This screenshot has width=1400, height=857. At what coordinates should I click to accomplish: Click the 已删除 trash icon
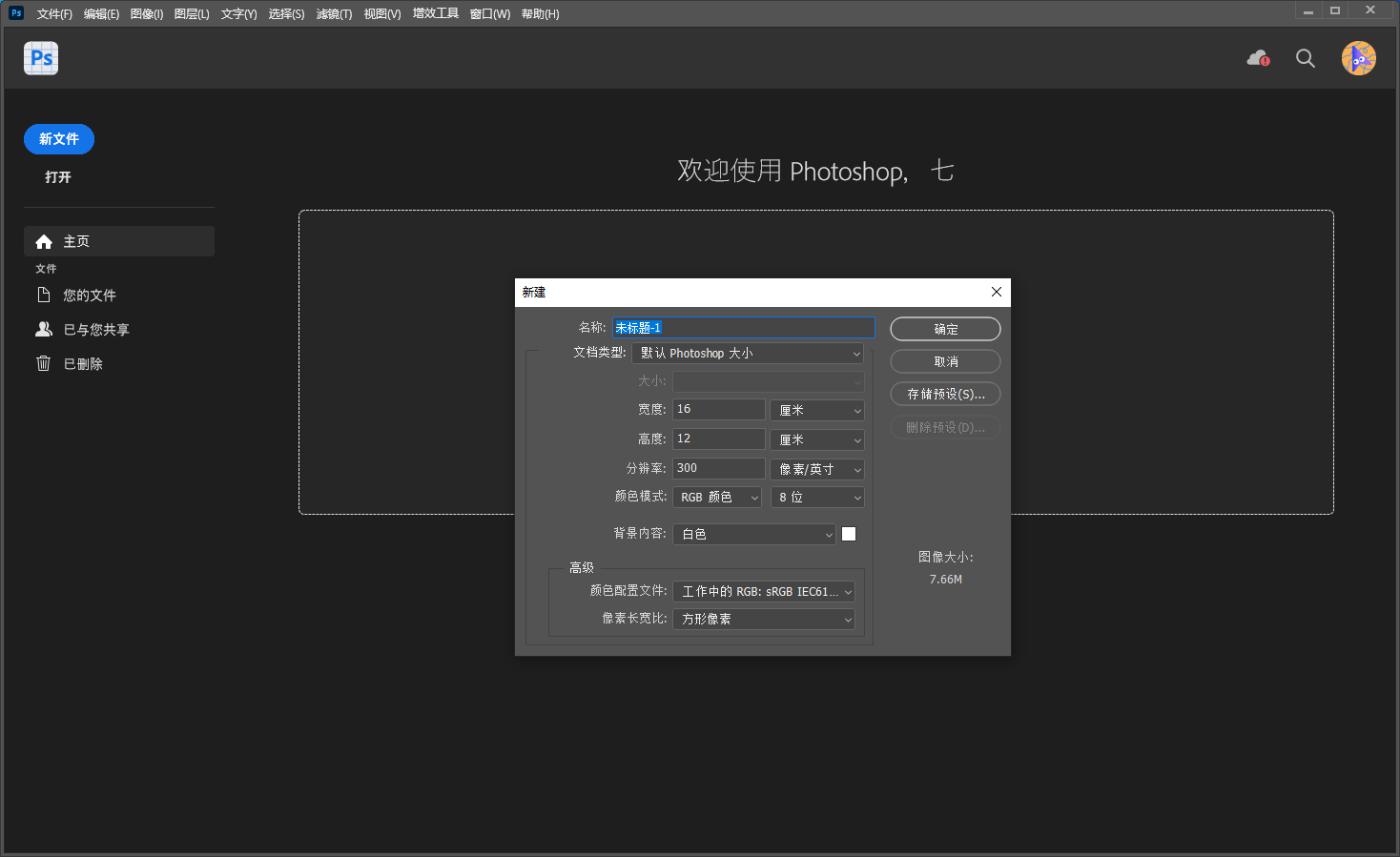(44, 363)
